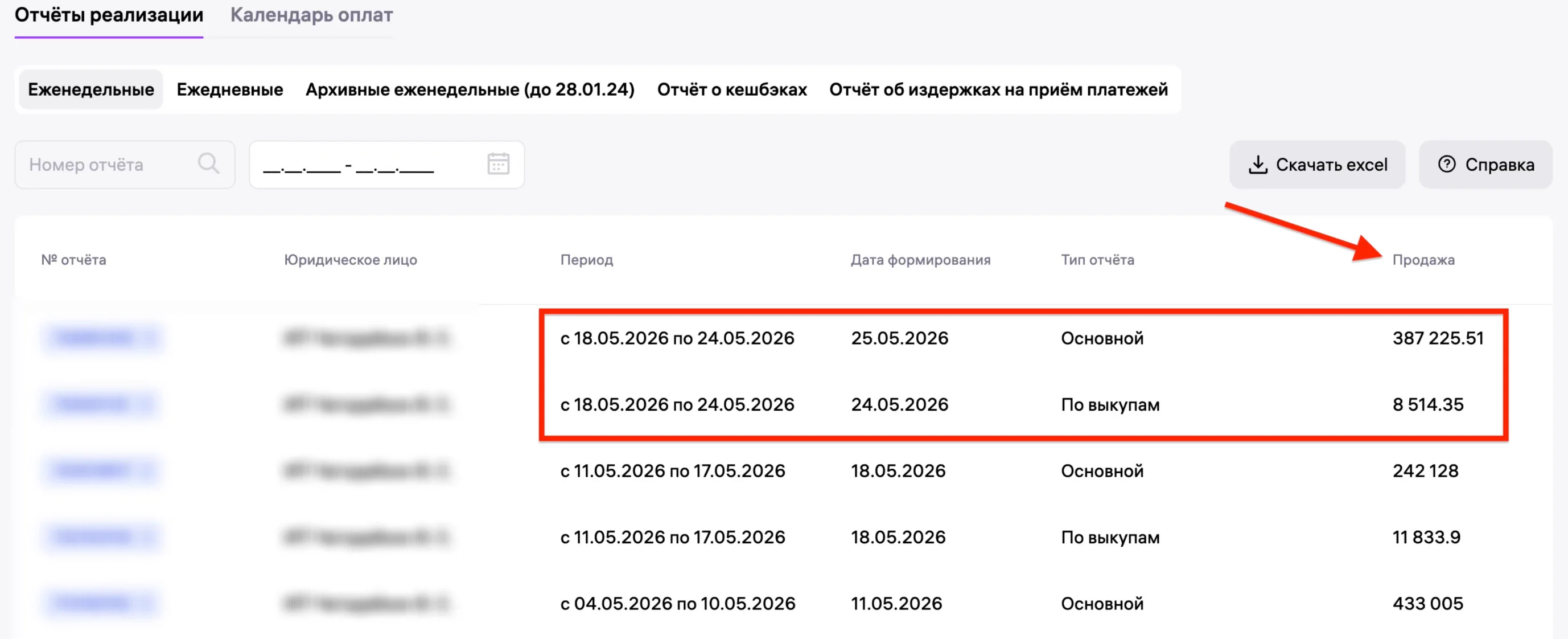Open report number link for 387 225.51 row
The height and width of the screenshot is (639, 1568).
102,338
